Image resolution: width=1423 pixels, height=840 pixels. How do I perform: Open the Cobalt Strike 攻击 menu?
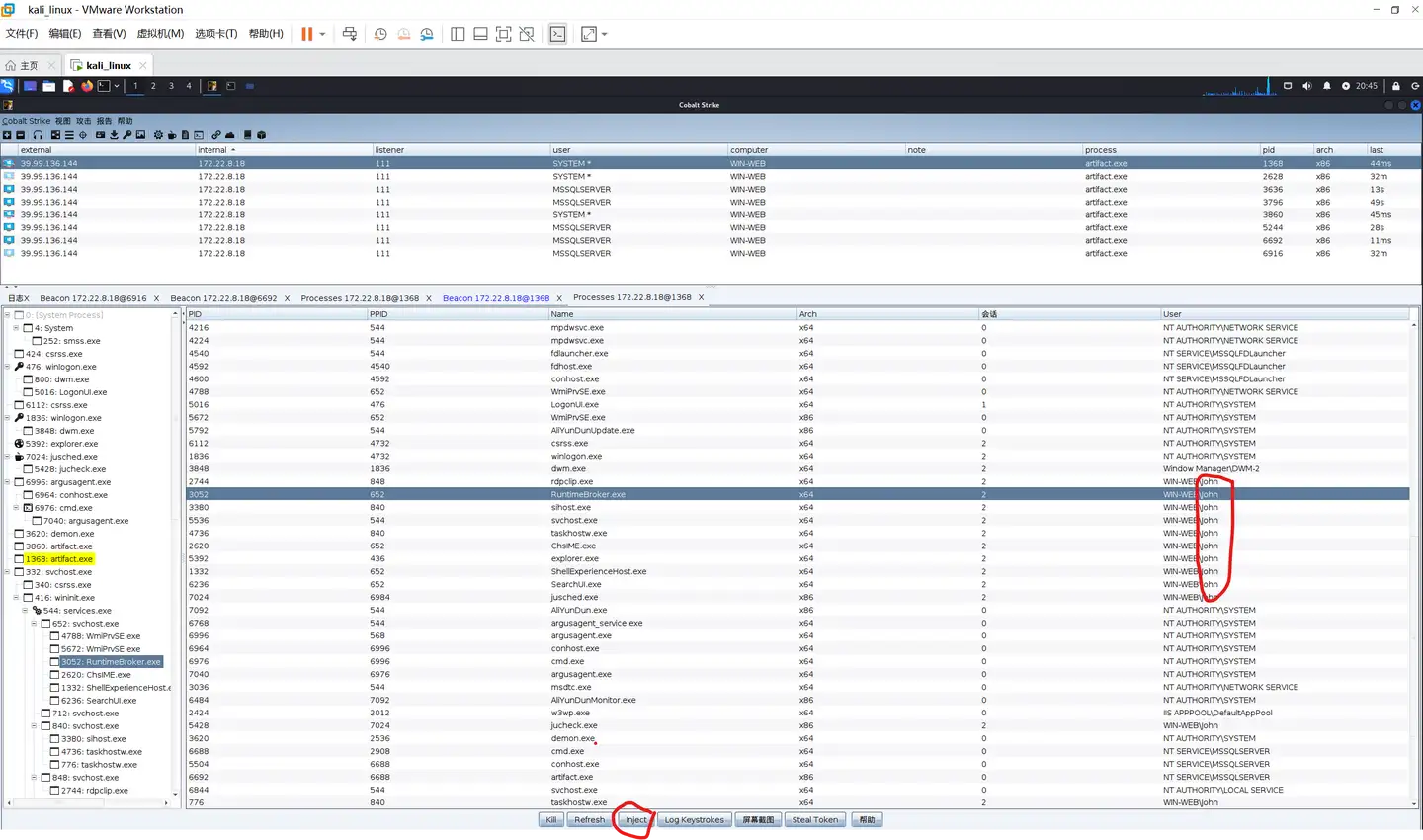click(x=83, y=121)
